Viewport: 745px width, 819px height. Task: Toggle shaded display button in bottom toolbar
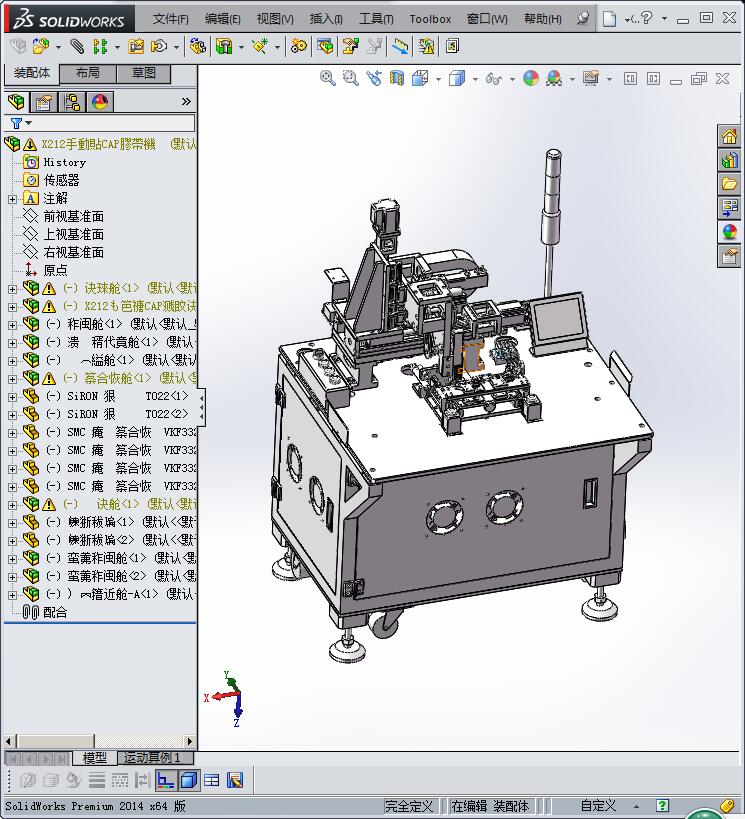click(x=189, y=780)
